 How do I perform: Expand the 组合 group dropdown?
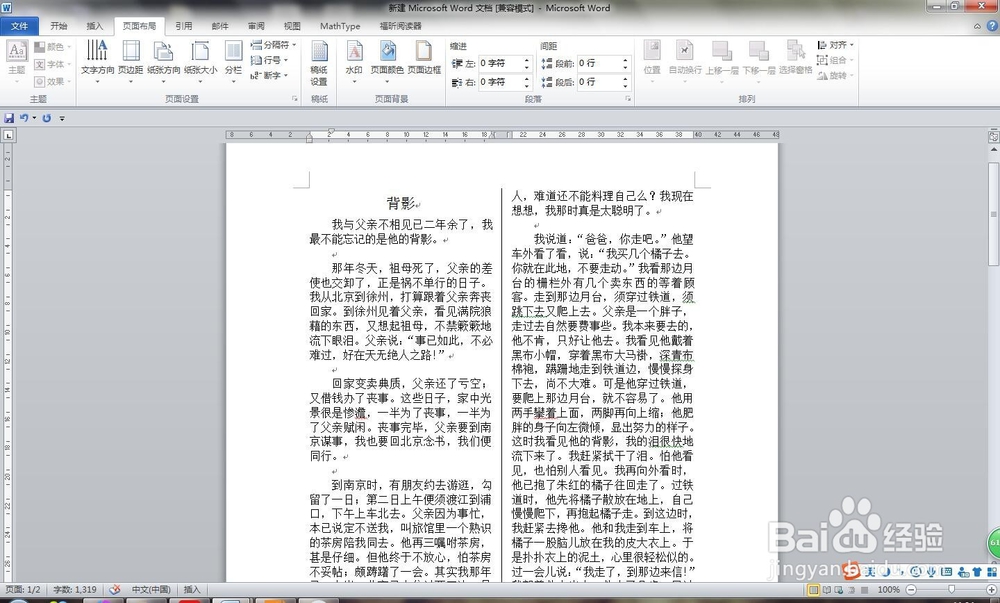point(835,60)
